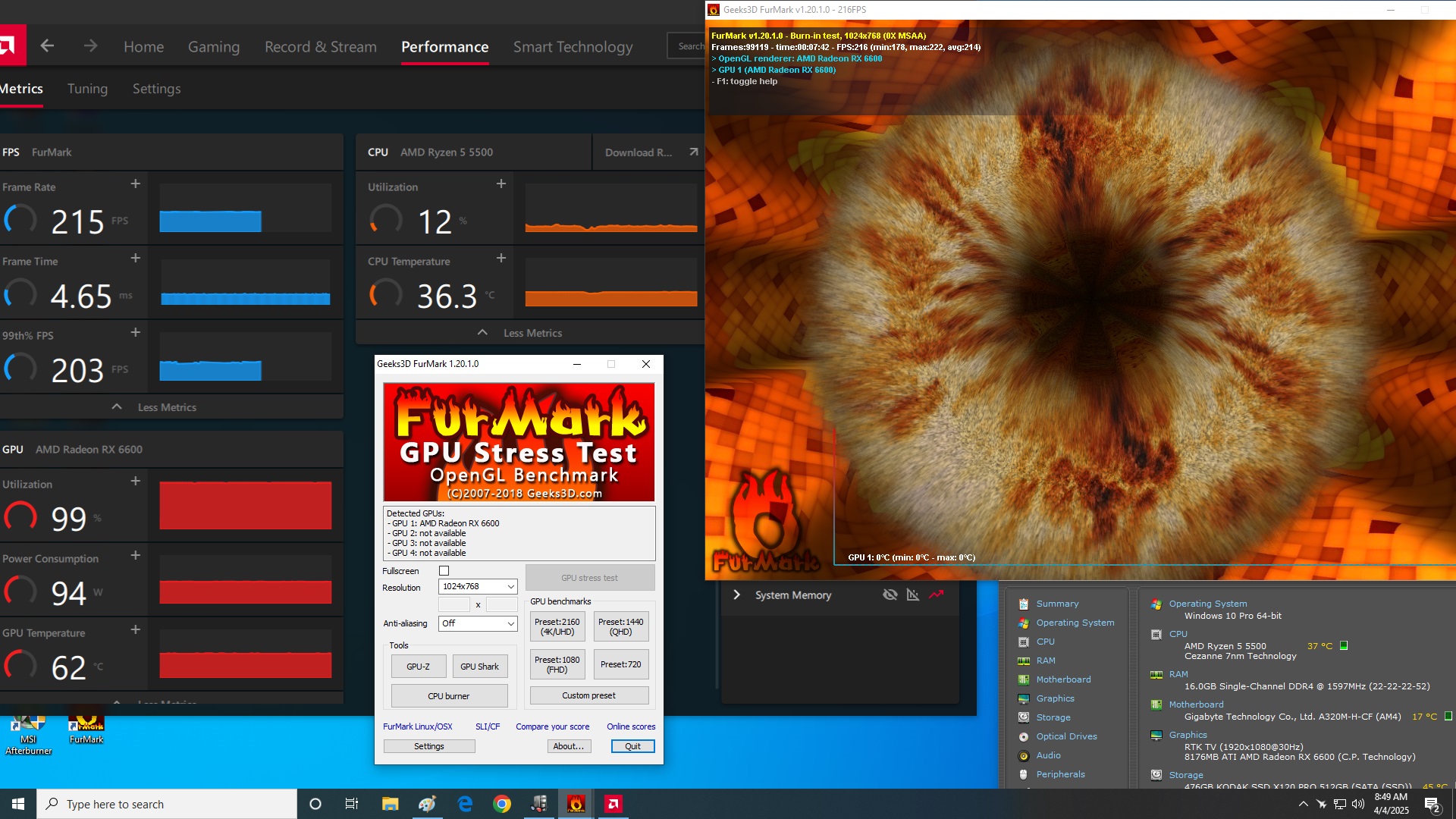Add GPU Utilization metric with plus icon
The width and height of the screenshot is (1456, 819).
[x=135, y=481]
